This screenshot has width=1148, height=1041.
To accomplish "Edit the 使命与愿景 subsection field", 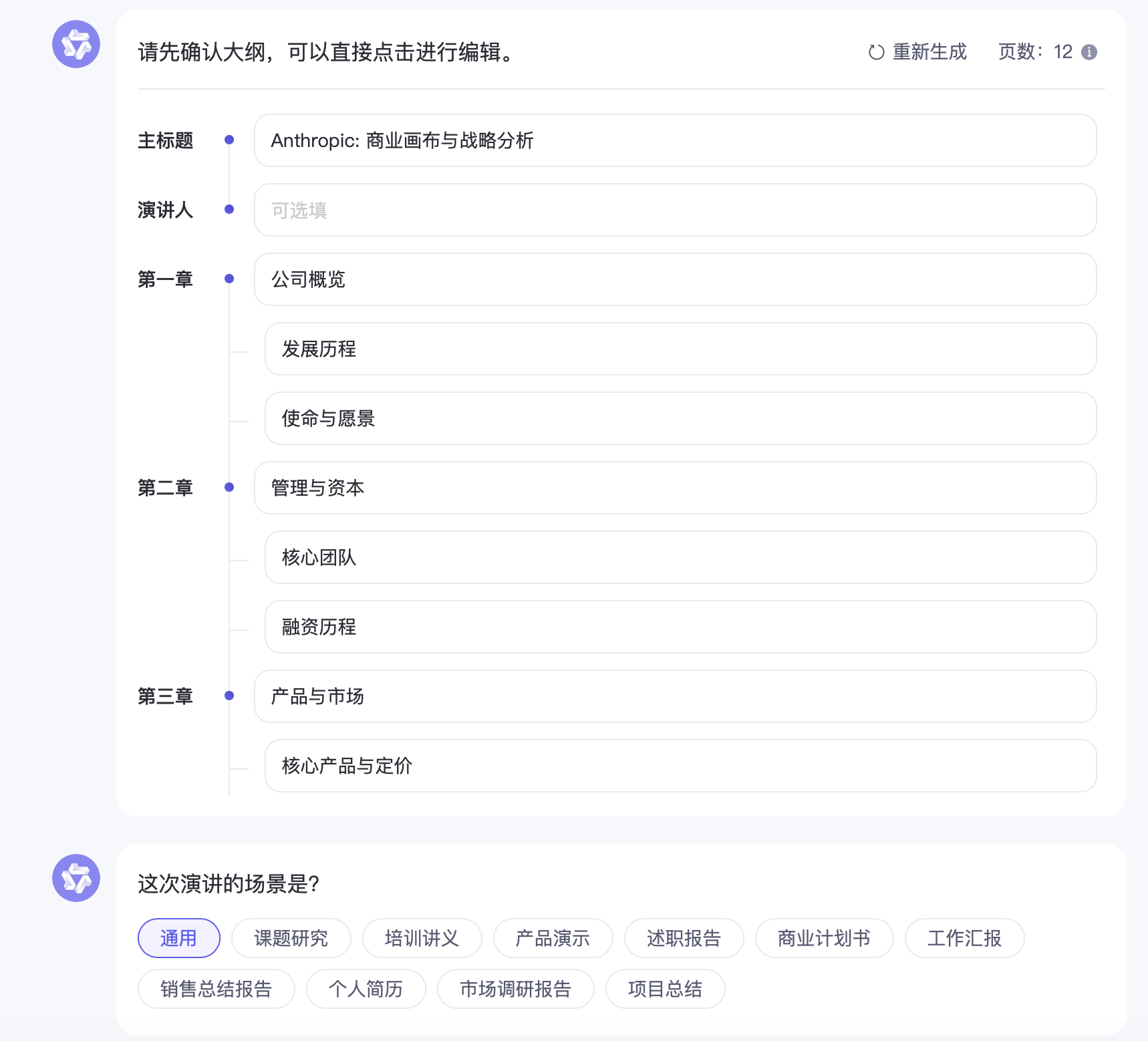I will 680,418.
